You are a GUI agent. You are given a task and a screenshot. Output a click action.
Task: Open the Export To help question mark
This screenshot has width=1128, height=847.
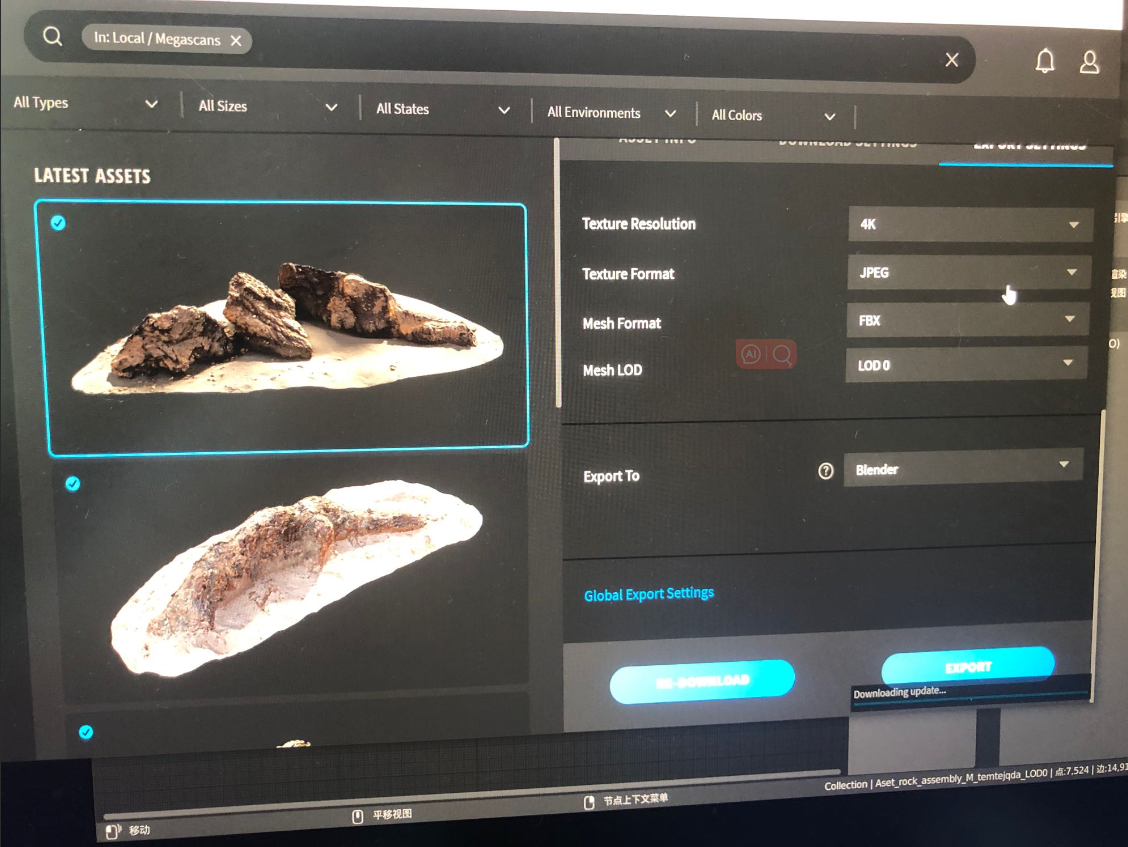pos(826,471)
